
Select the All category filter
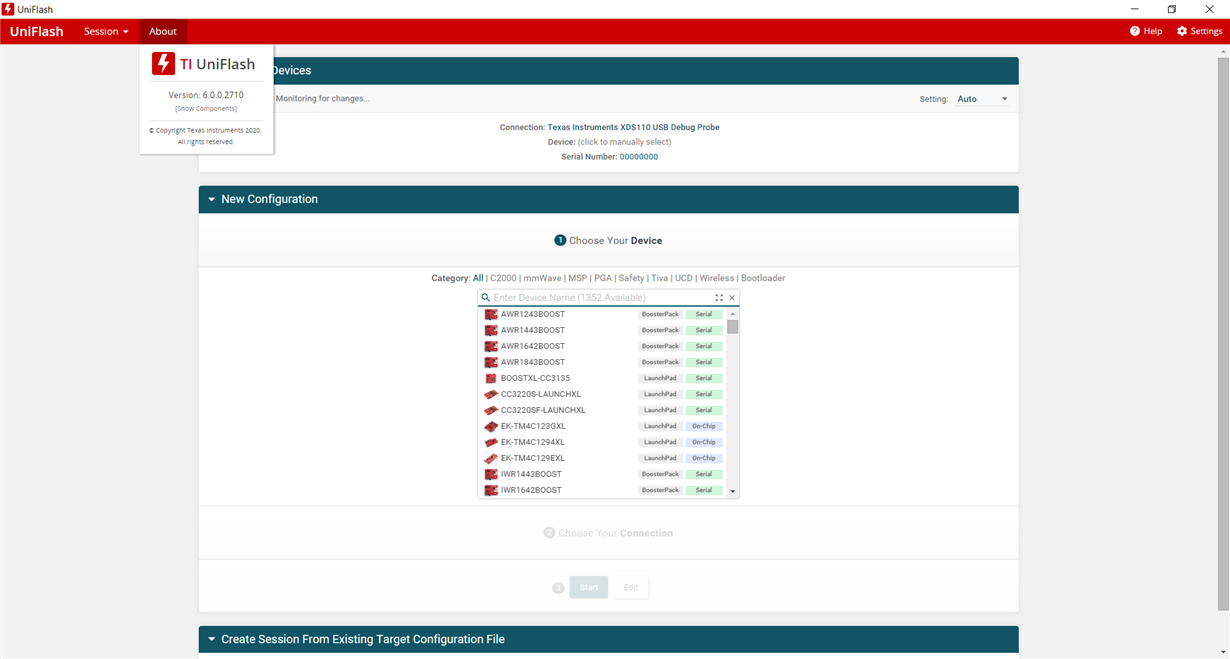tap(478, 278)
